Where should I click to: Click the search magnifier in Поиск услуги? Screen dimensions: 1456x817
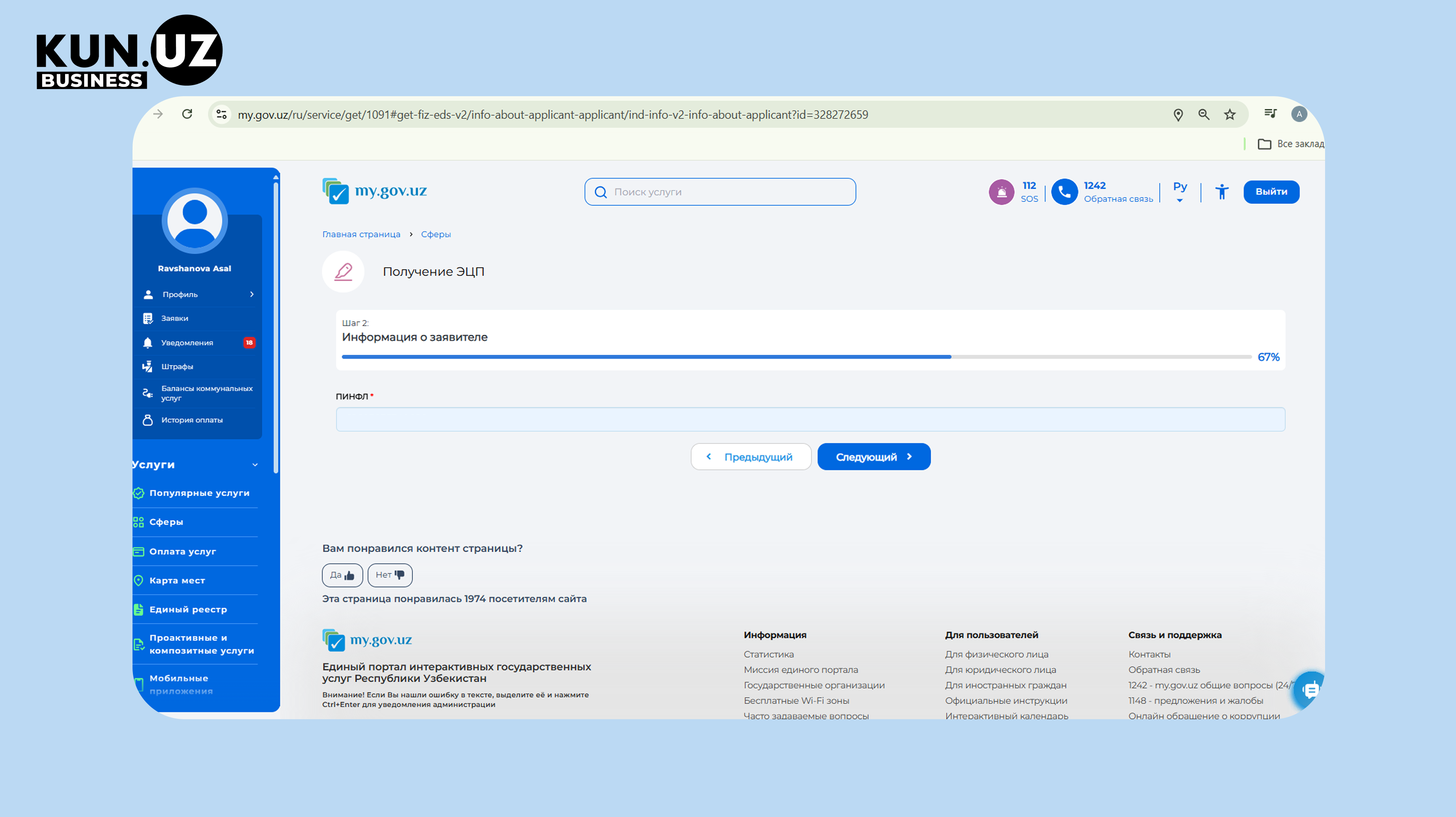pyautogui.click(x=601, y=192)
